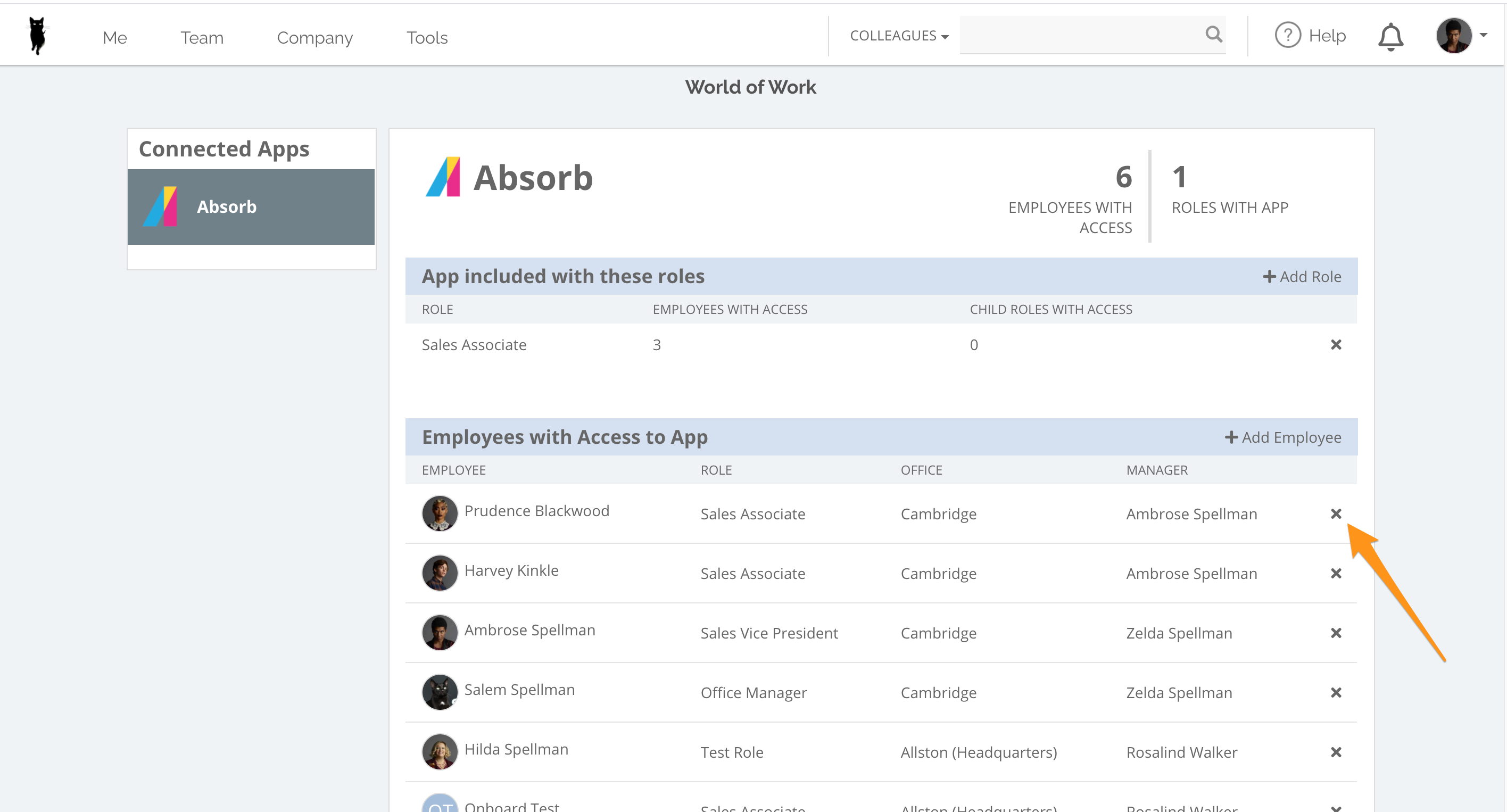
Task: Open the Team menu
Action: (x=202, y=37)
